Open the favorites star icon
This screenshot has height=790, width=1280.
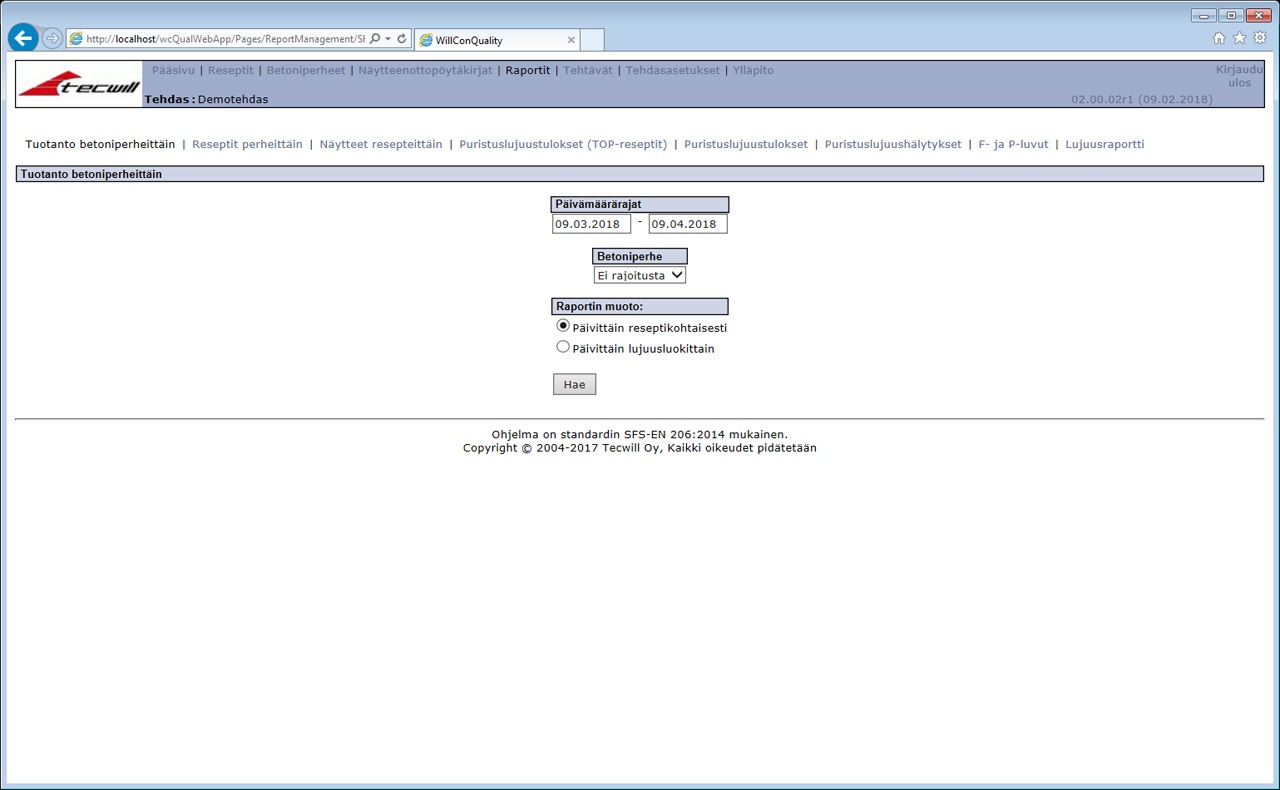(1239, 38)
